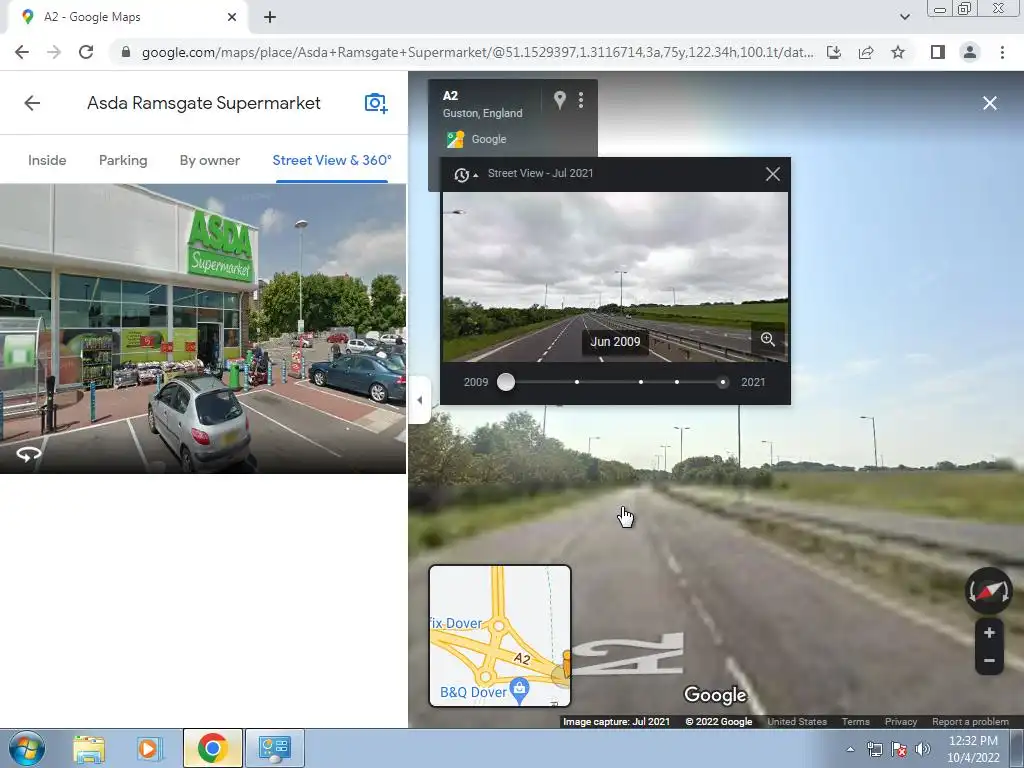The width and height of the screenshot is (1024, 768).
Task: Open the tab search dropdown arrow
Action: [x=904, y=17]
